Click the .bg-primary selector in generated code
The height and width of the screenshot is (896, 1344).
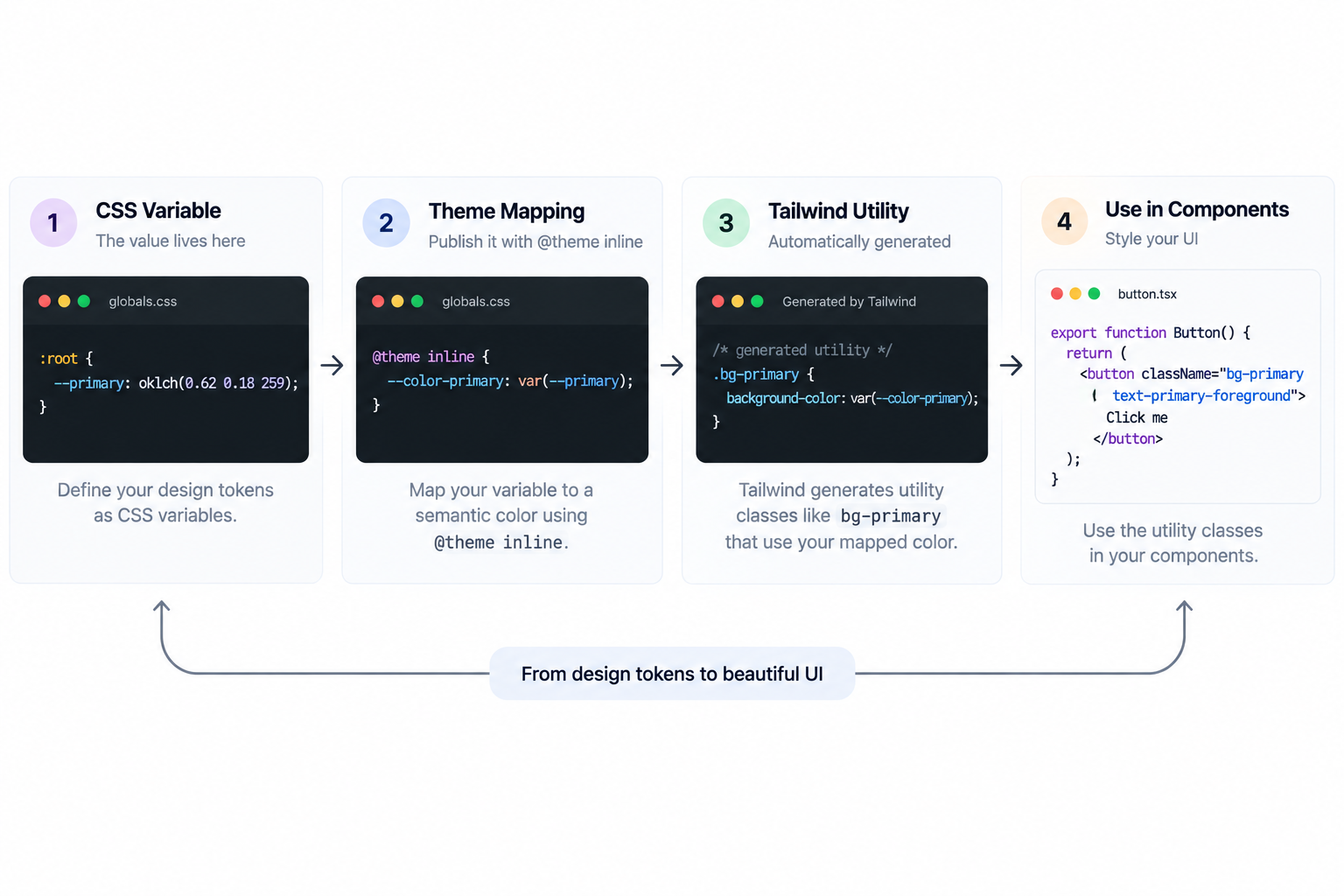pyautogui.click(x=756, y=374)
